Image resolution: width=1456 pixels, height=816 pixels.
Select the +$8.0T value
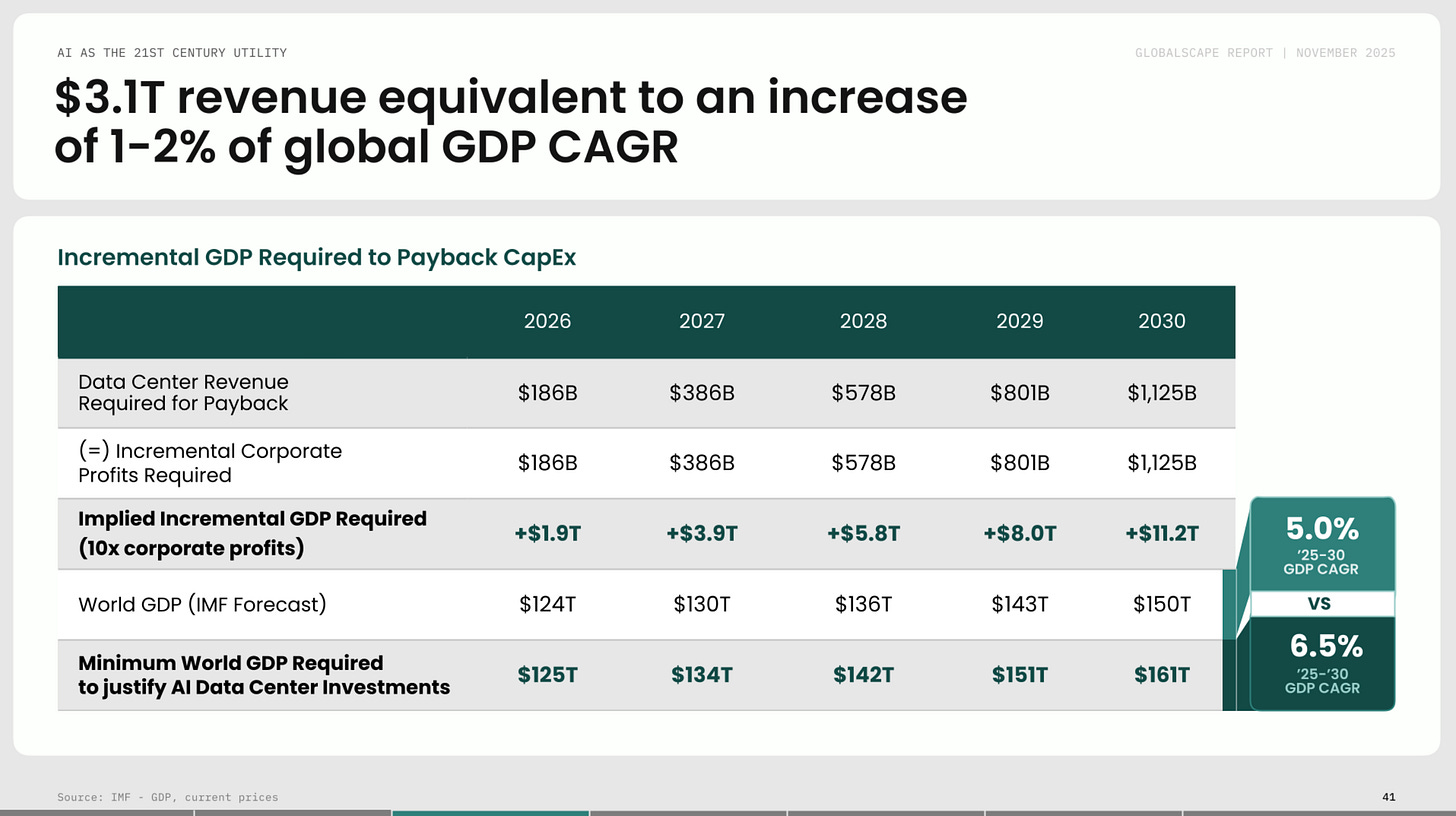click(x=1020, y=534)
